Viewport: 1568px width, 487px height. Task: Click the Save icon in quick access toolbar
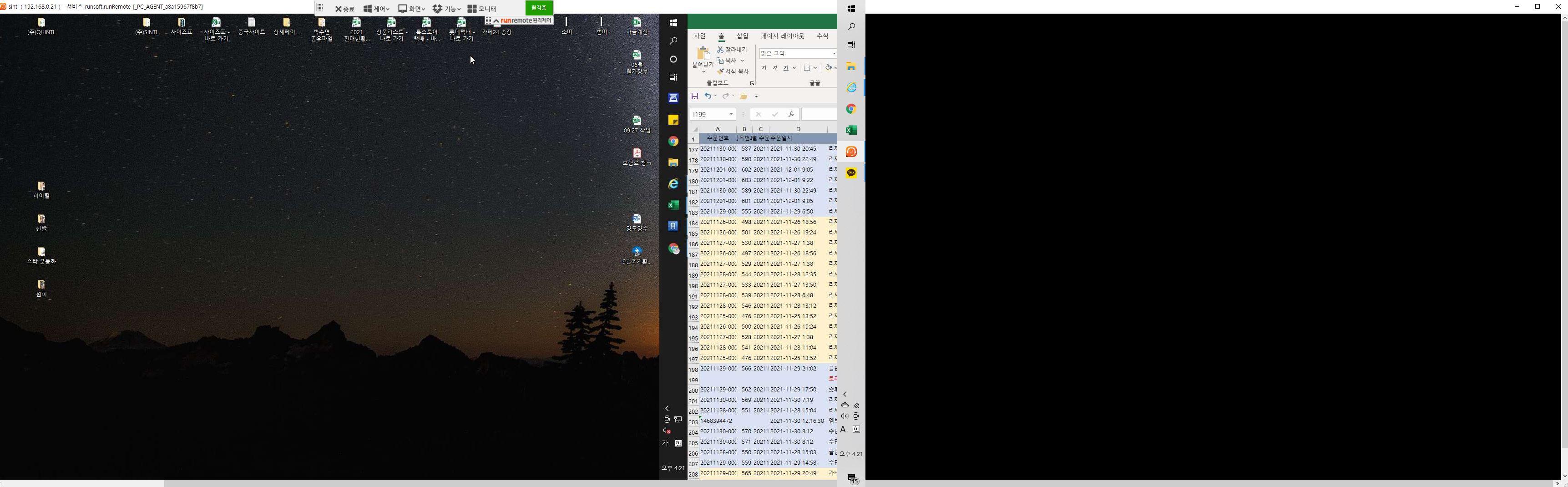click(x=694, y=96)
